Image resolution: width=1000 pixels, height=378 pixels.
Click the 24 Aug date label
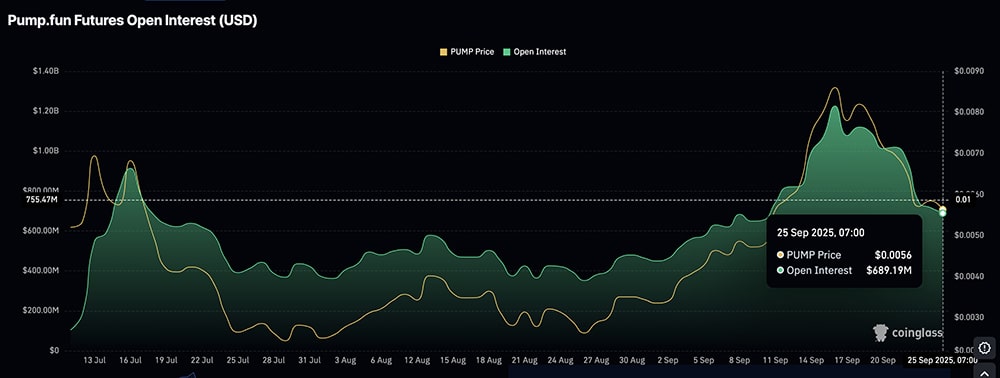pos(561,361)
